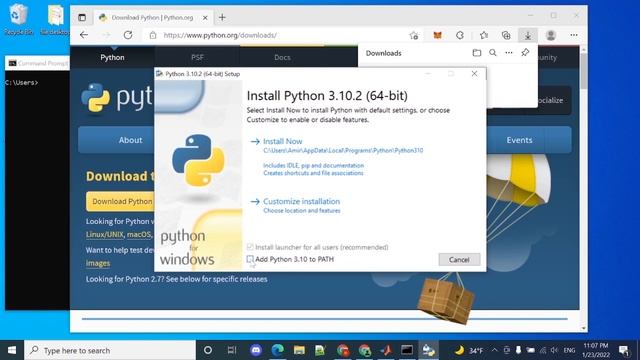Image resolution: width=640 pixels, height=360 pixels.
Task: Close the Python 3.10.2 Setup dialog
Action: coord(474,73)
